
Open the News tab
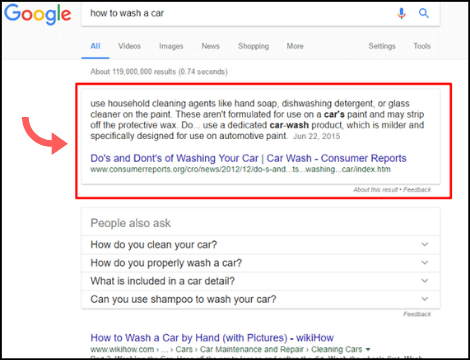click(x=210, y=46)
